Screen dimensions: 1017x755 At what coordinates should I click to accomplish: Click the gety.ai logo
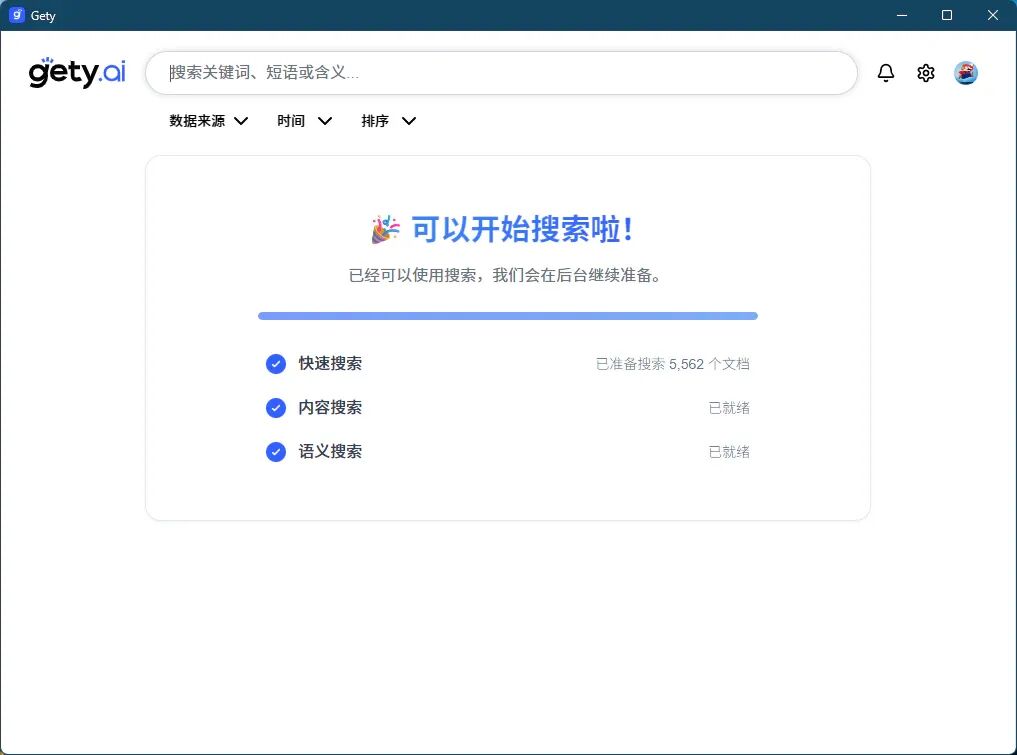coord(77,72)
